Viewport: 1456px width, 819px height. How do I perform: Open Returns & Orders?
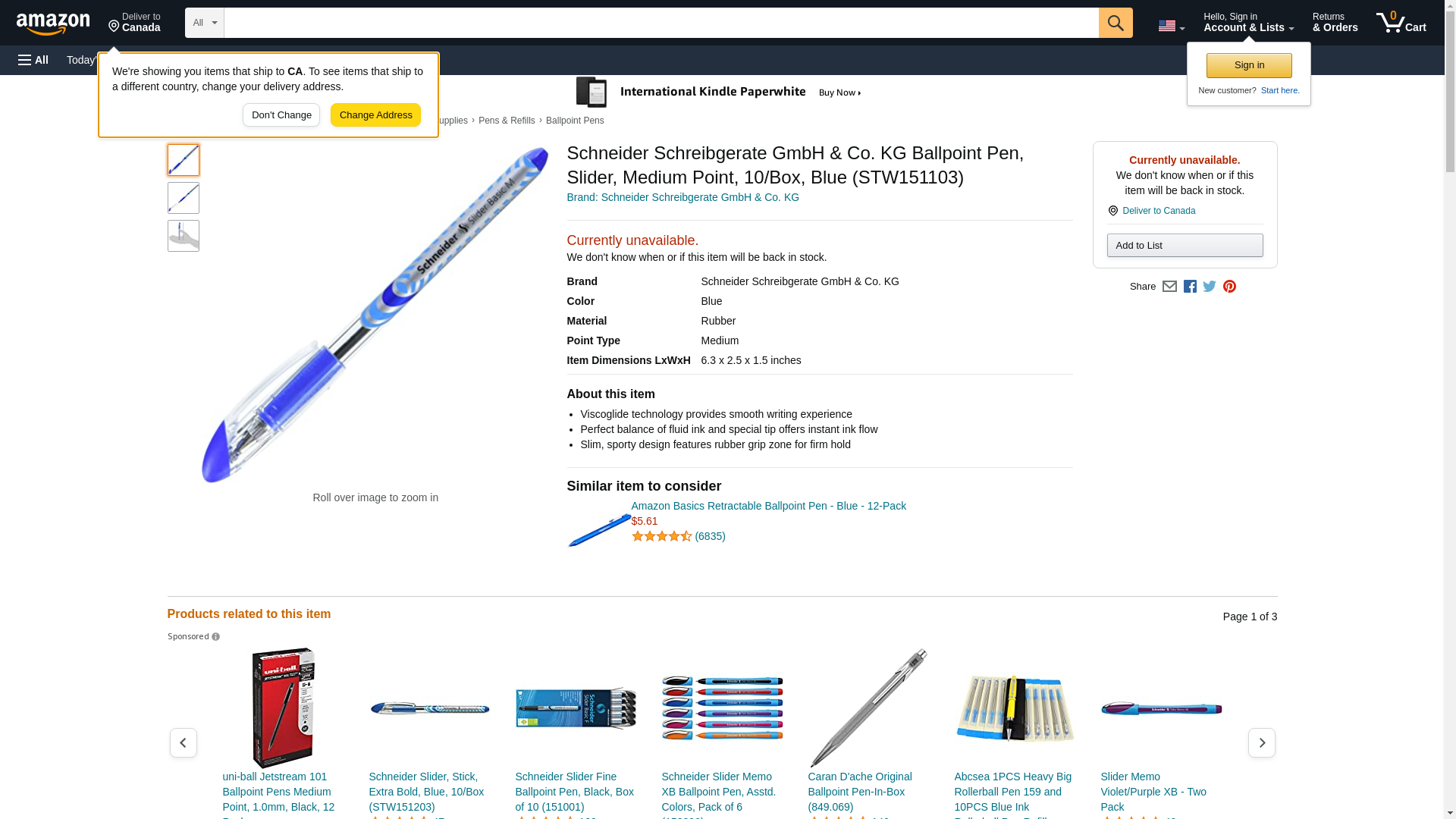[1335, 23]
